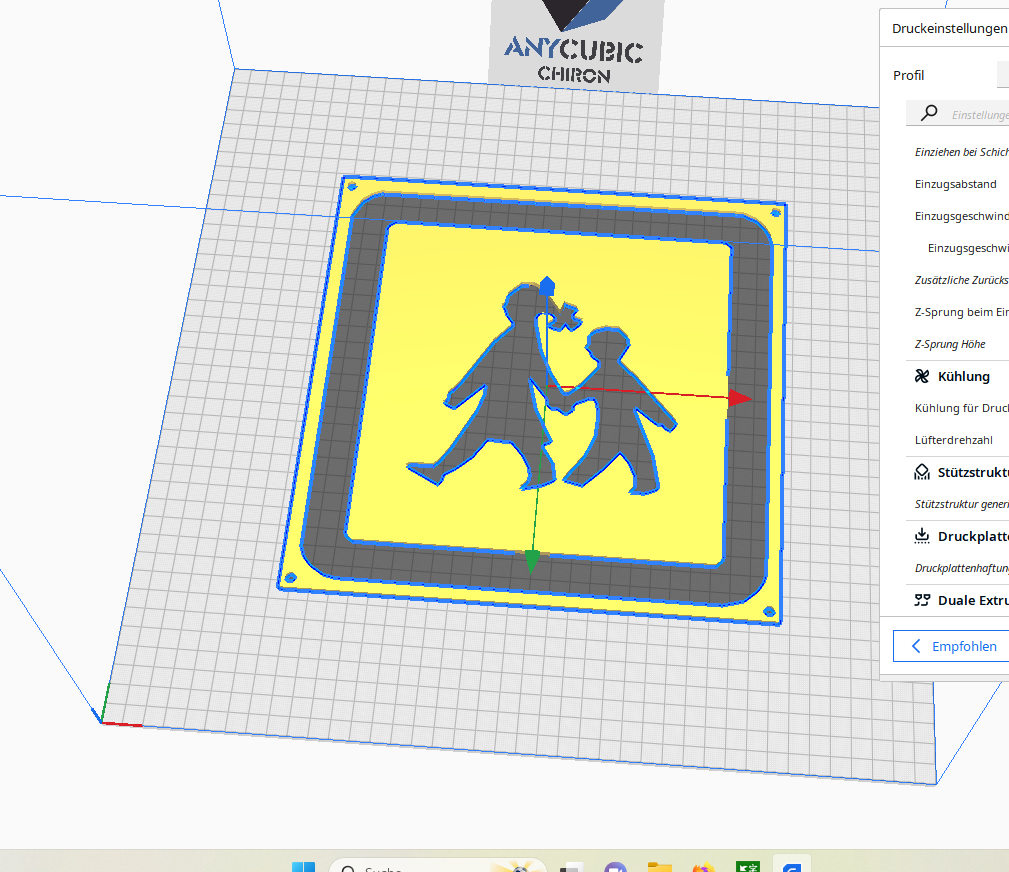This screenshot has width=1009, height=872.
Task: Open the Firefox taskbar icon
Action: click(703, 867)
